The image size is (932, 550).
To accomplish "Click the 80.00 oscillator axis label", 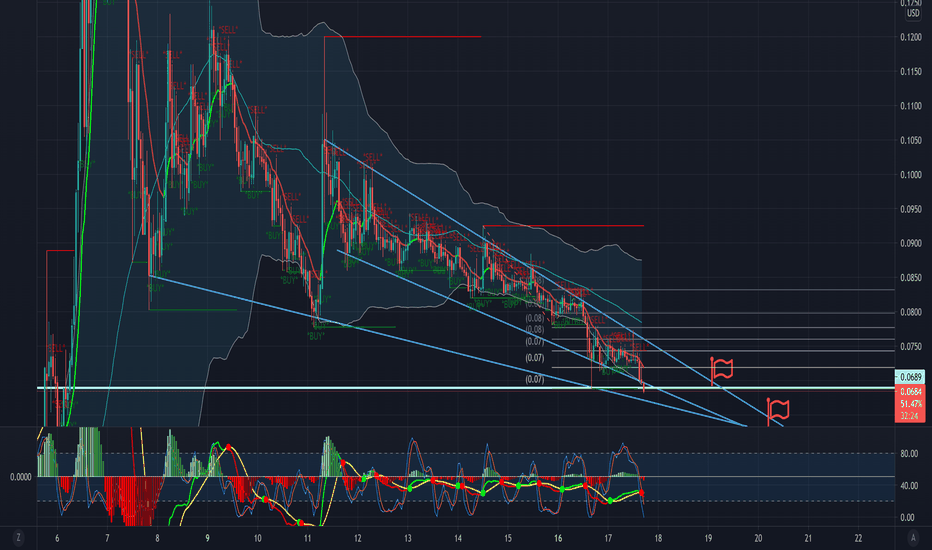I will click(909, 454).
